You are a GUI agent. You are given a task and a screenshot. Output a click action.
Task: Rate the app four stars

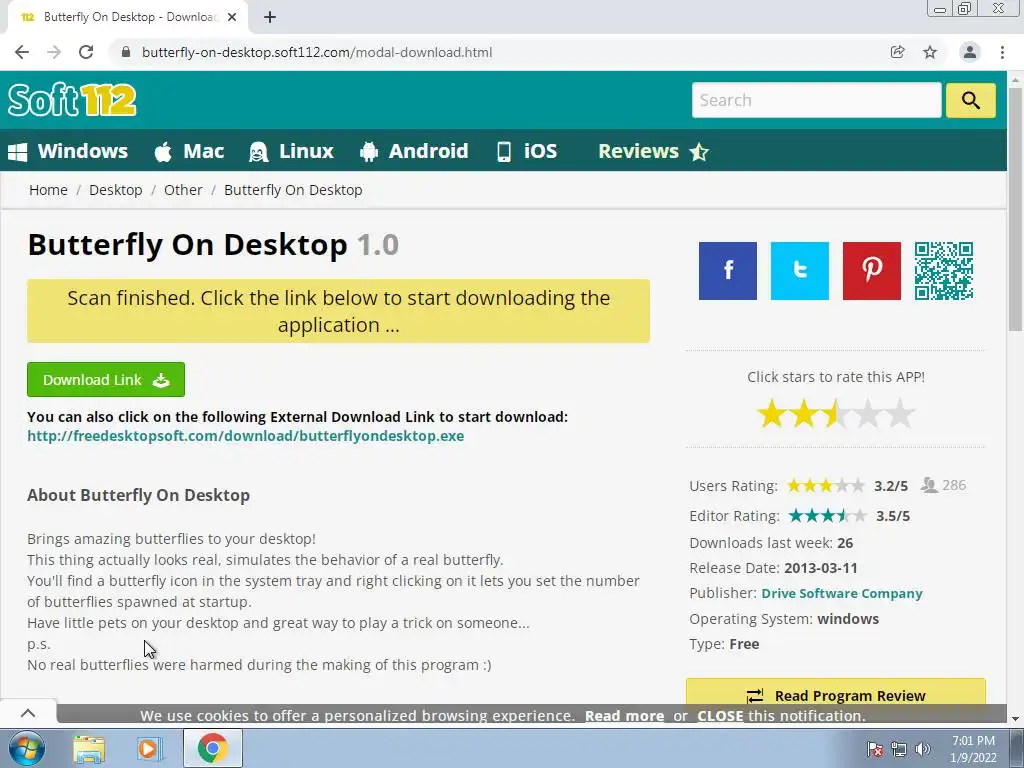coord(869,414)
